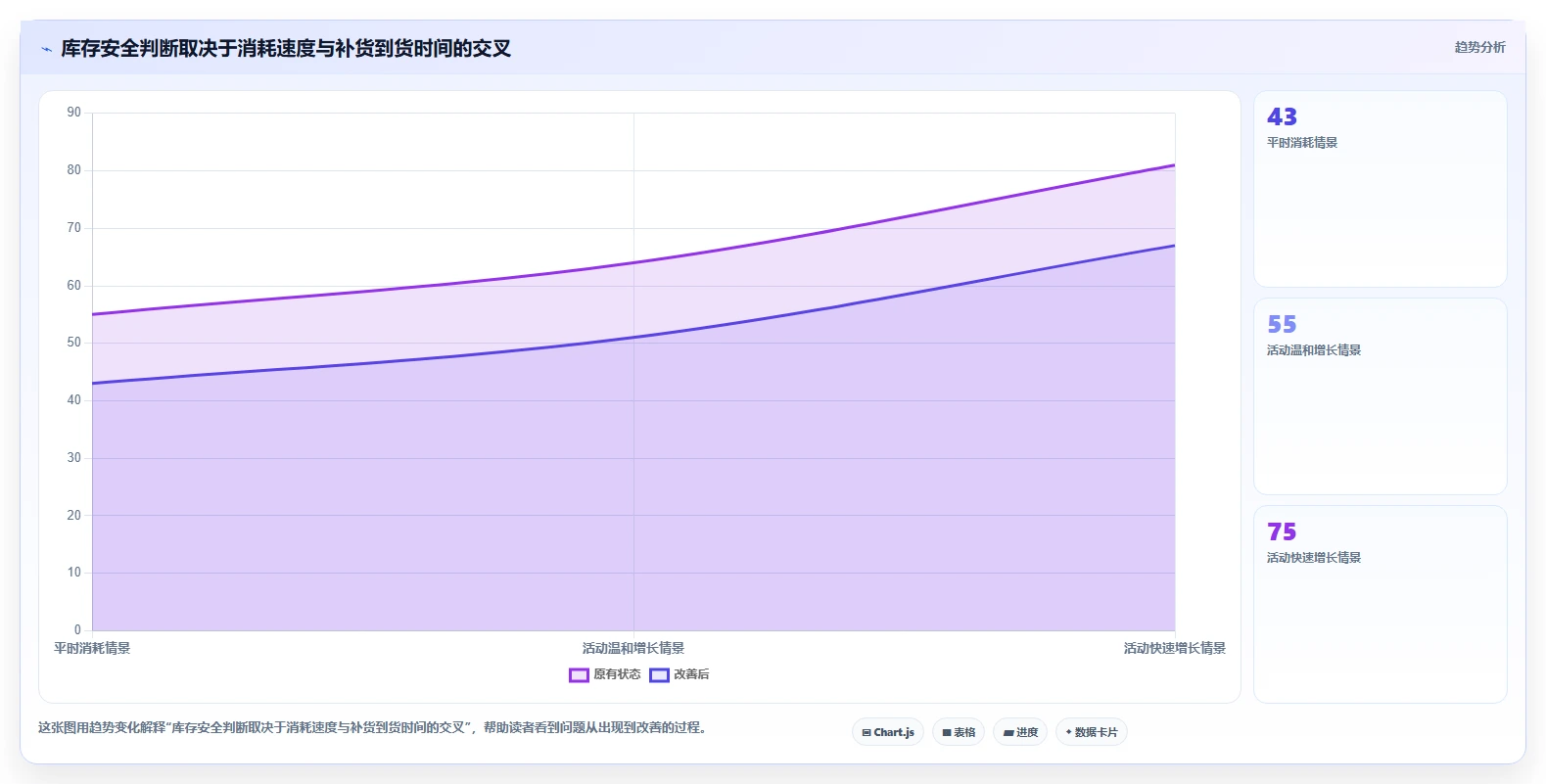Open the 43 平时消耗情景 card

point(1380,189)
